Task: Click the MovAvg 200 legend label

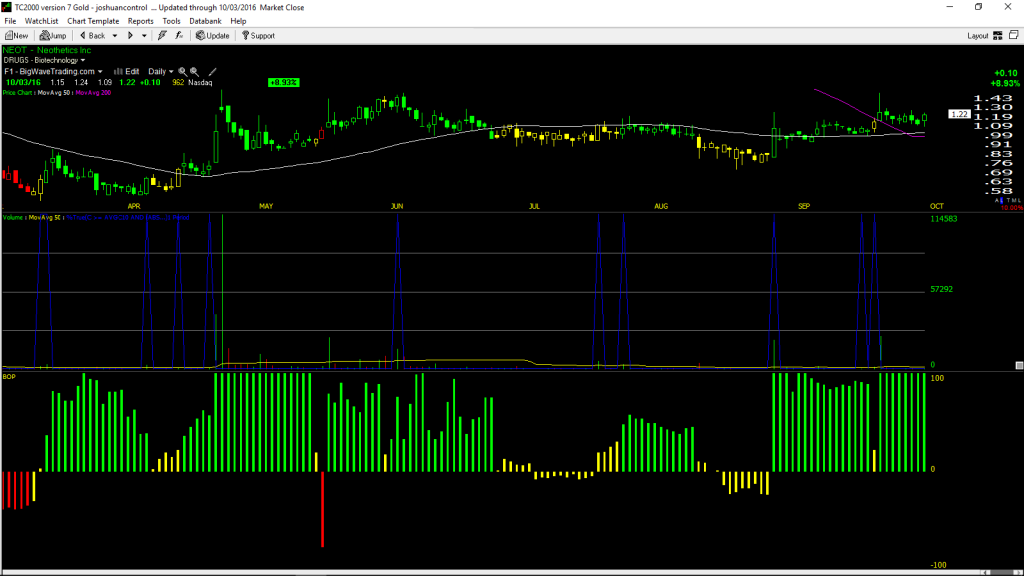Action: [93, 93]
